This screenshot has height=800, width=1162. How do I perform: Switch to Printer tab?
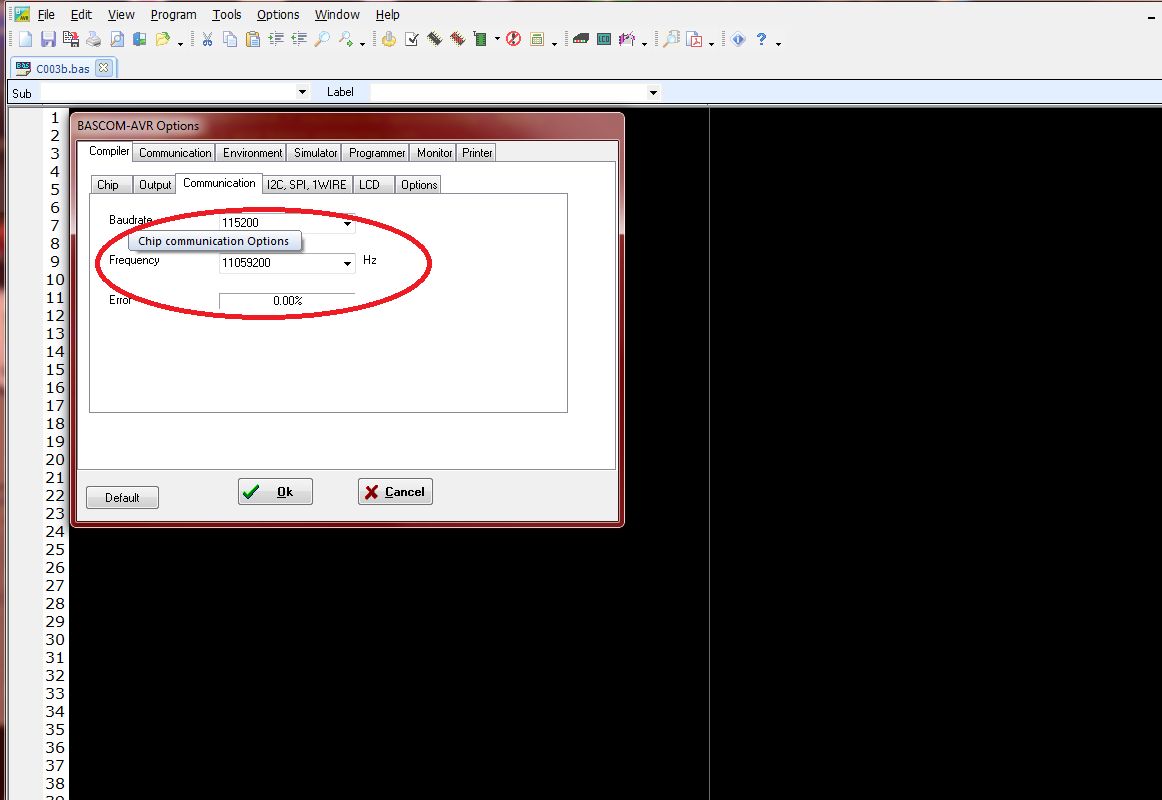(477, 153)
